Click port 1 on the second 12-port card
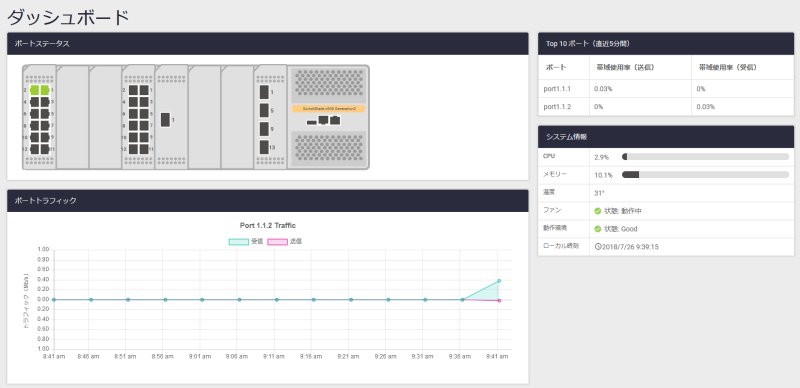The height and width of the screenshot is (388, 800). click(144, 90)
